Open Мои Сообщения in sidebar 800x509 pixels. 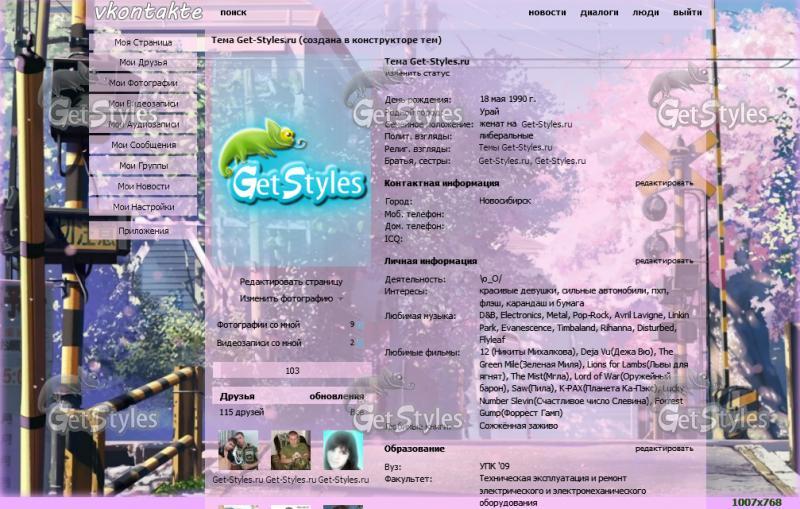(x=143, y=145)
